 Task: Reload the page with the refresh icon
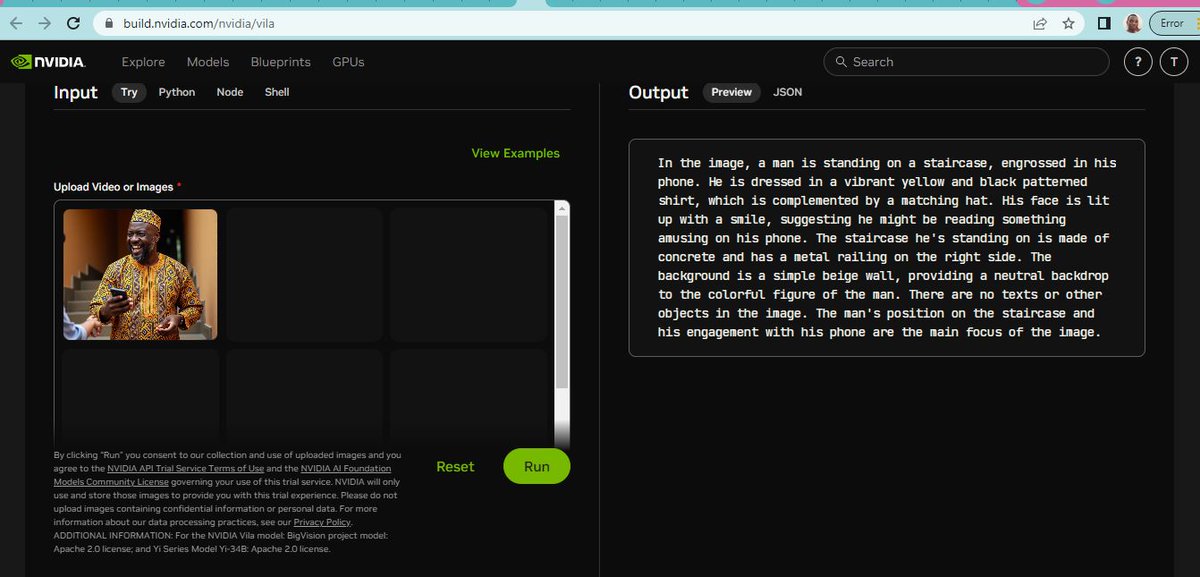coord(73,23)
